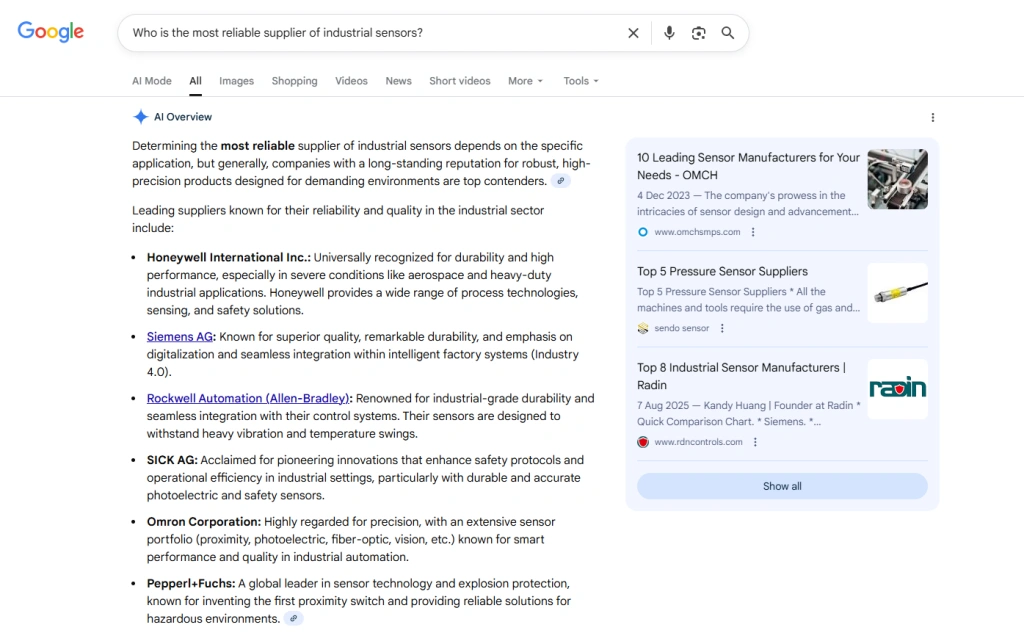Viewport: 1024px width, 644px height.
Task: Clear the search query with X icon
Action: pos(633,33)
